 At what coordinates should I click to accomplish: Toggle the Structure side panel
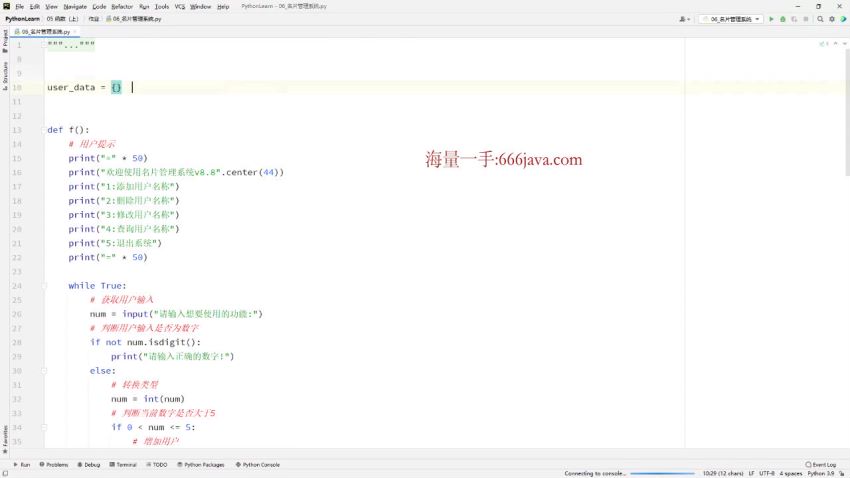point(5,72)
